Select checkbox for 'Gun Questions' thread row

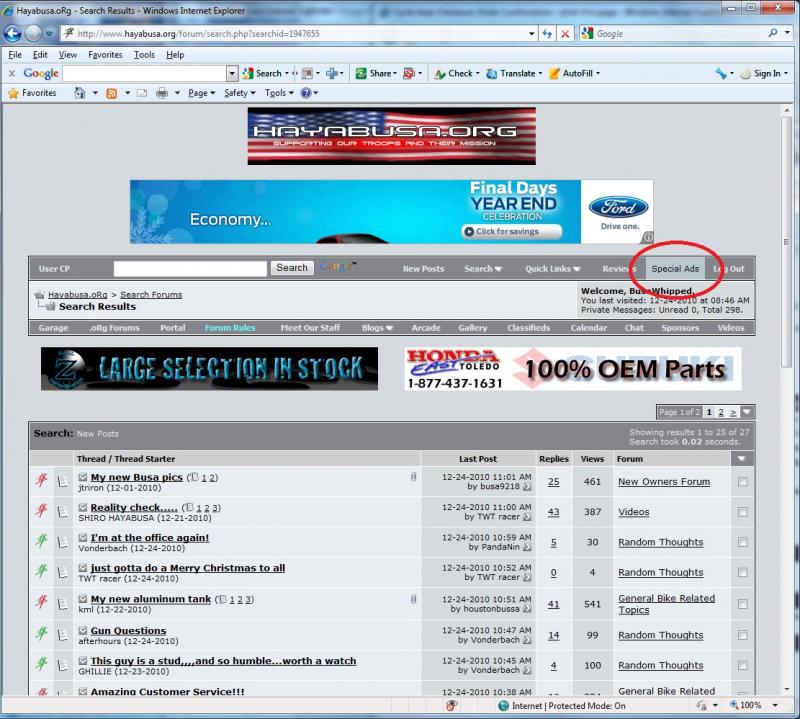[x=742, y=635]
